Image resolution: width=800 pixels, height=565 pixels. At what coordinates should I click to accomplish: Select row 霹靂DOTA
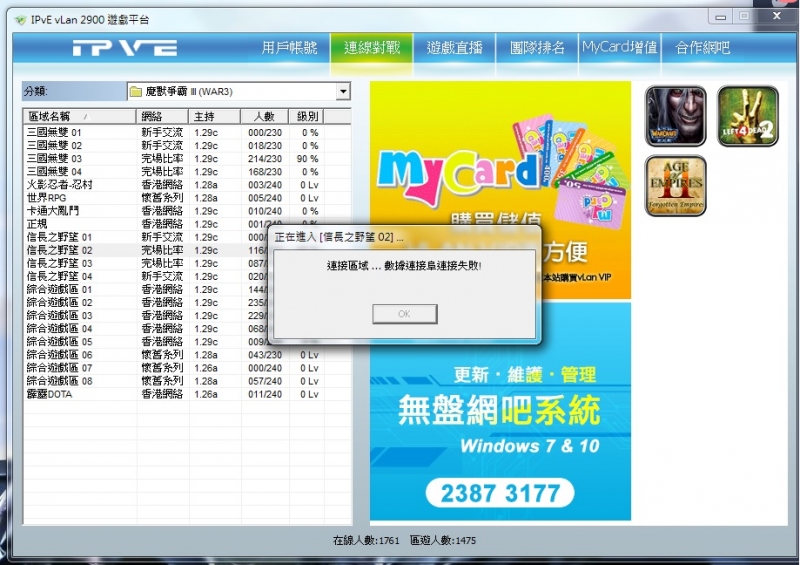(x=187, y=395)
